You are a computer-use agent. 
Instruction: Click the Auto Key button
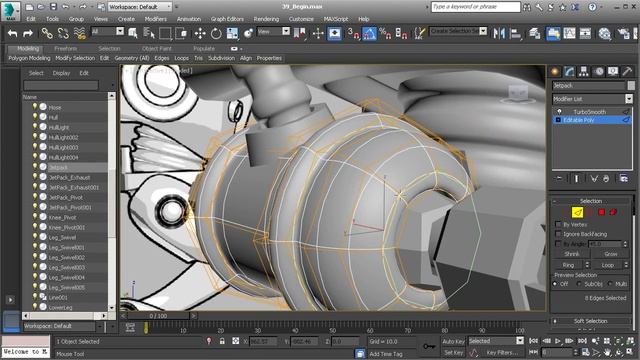pos(453,341)
